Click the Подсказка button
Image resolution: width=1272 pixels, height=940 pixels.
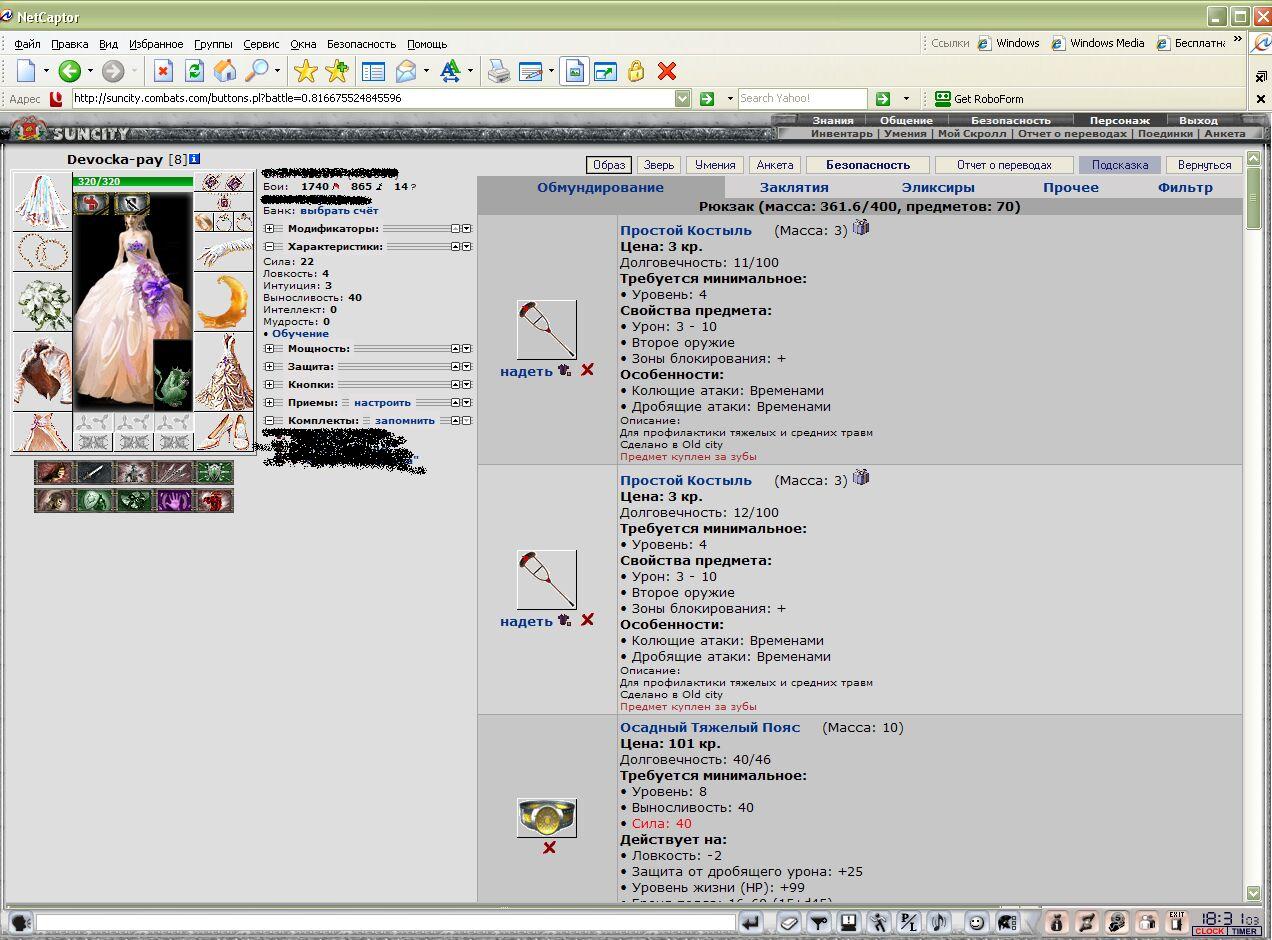(x=1120, y=165)
